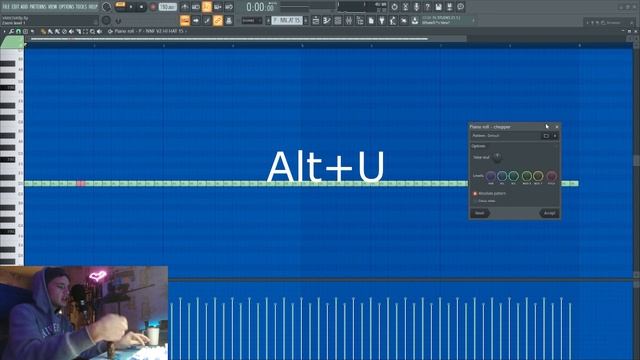Screen dimensions: 640x360
Task: Open the VIEW menu
Action: 52,7
